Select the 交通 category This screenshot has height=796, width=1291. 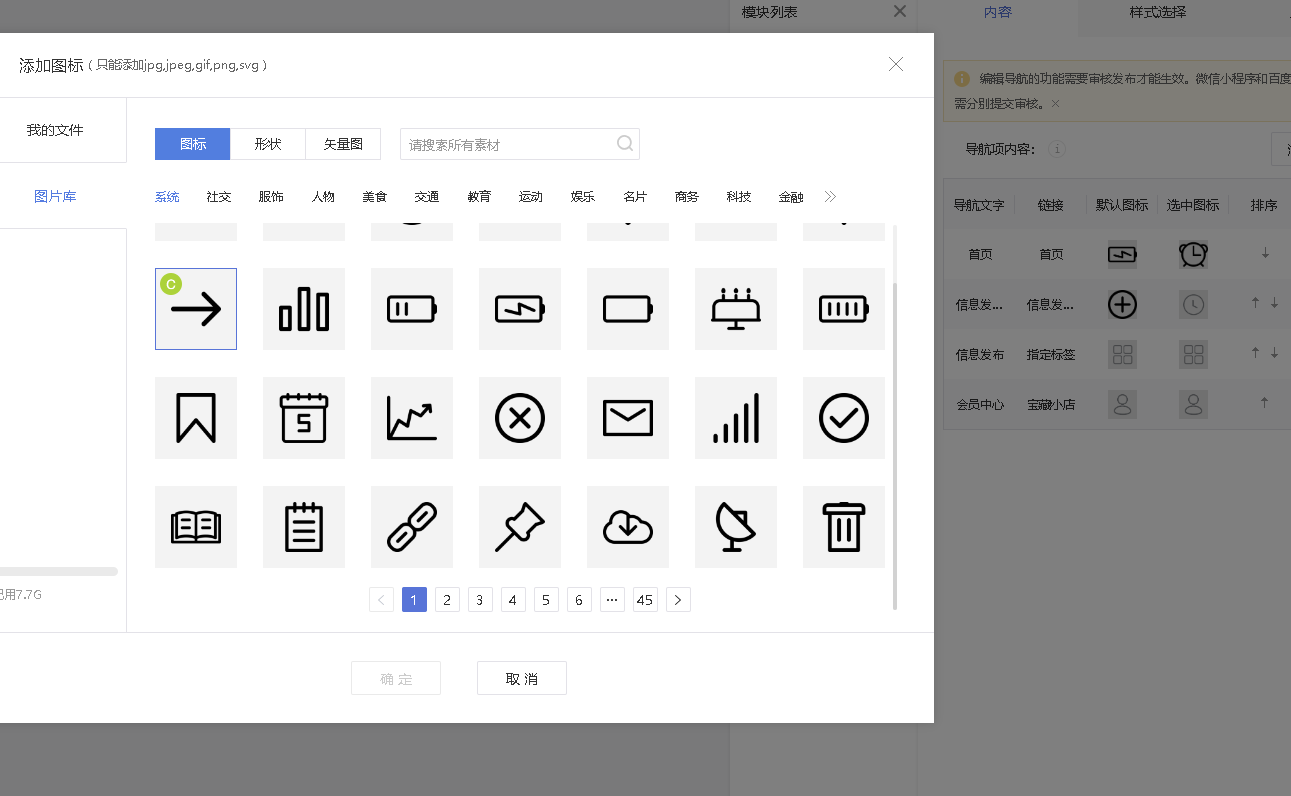click(x=427, y=197)
